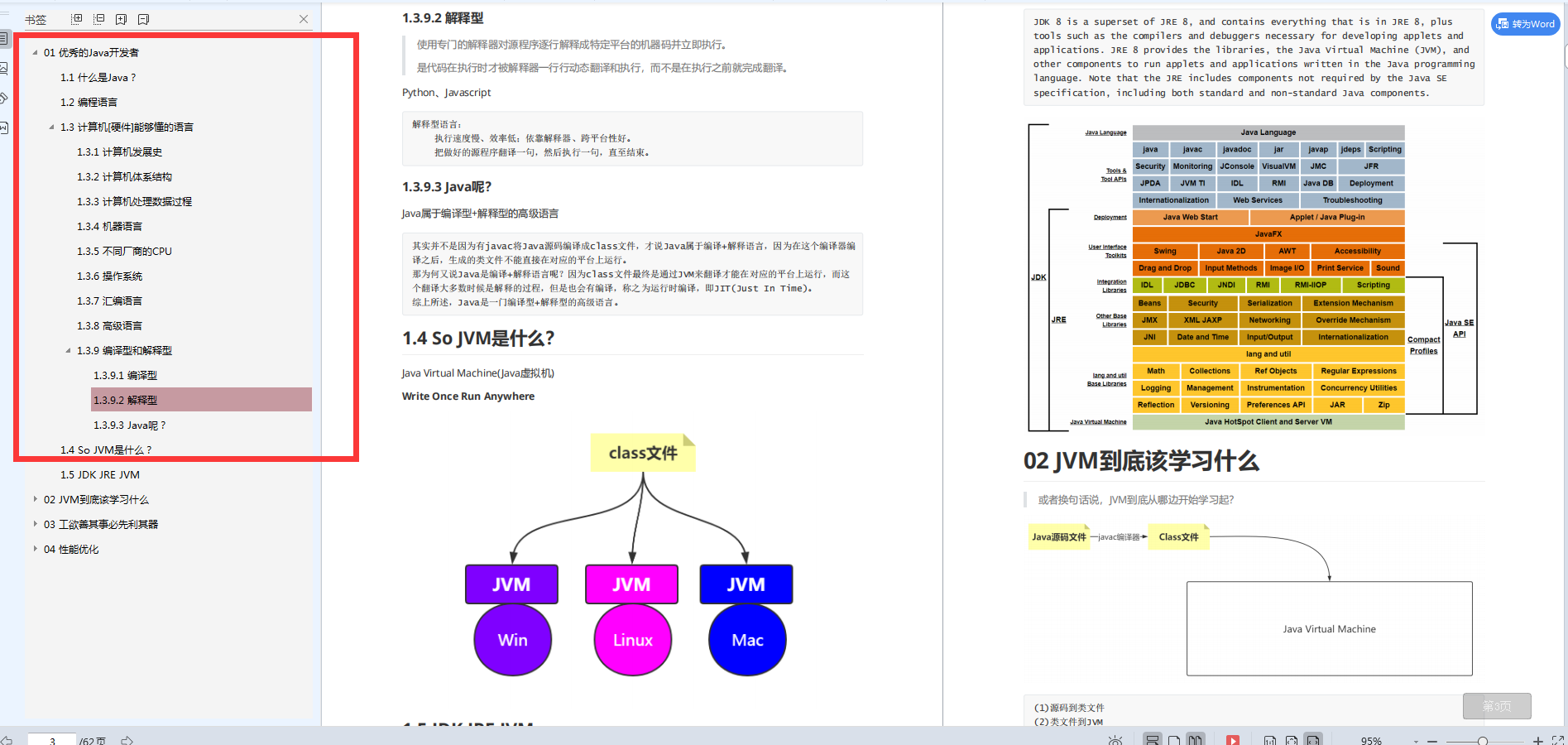Viewport: 1568px width, 745px height.
Task: Toggle eye-protection mode icon
Action: pyautogui.click(x=1115, y=740)
